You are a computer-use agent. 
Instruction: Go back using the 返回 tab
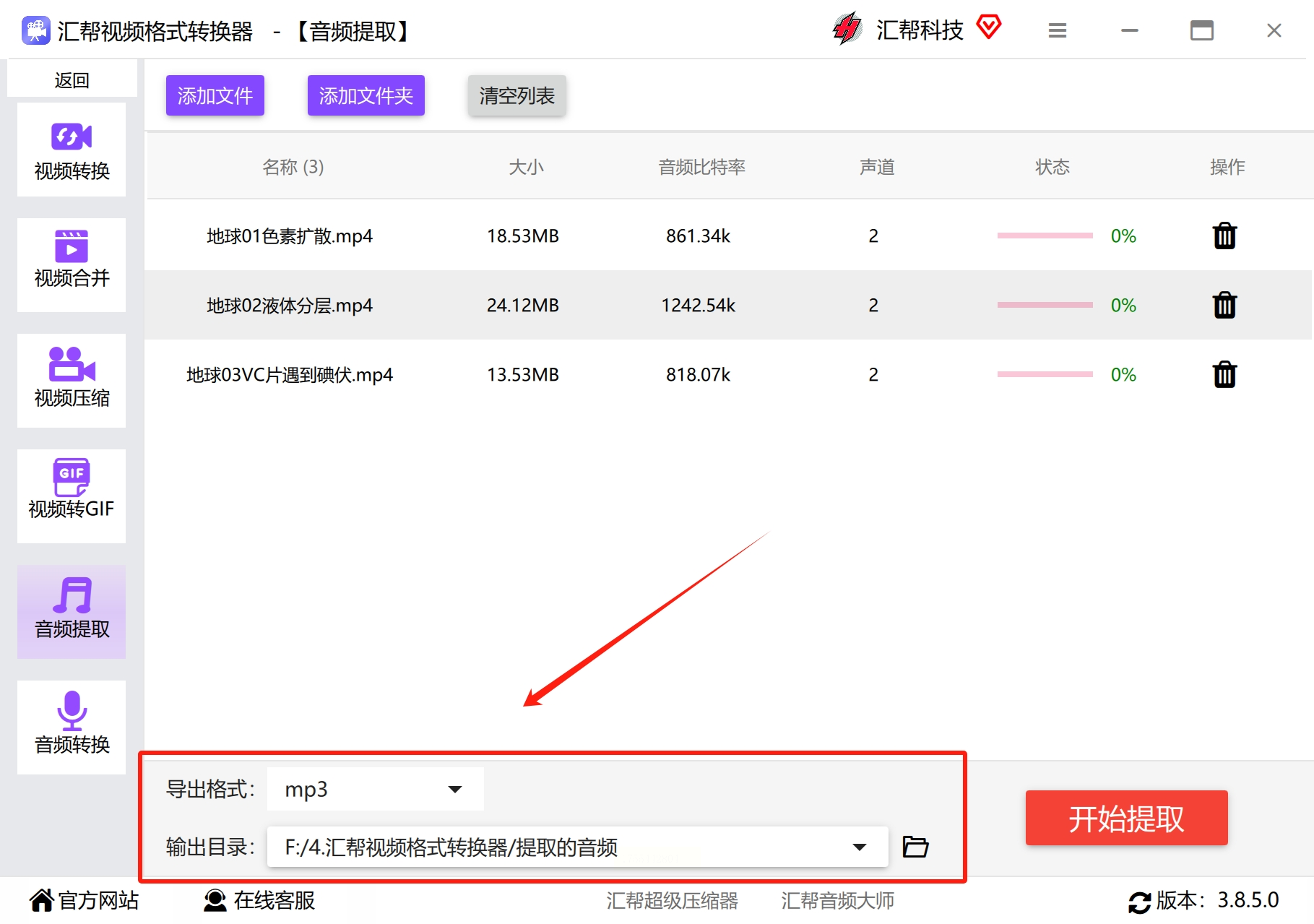(72, 79)
